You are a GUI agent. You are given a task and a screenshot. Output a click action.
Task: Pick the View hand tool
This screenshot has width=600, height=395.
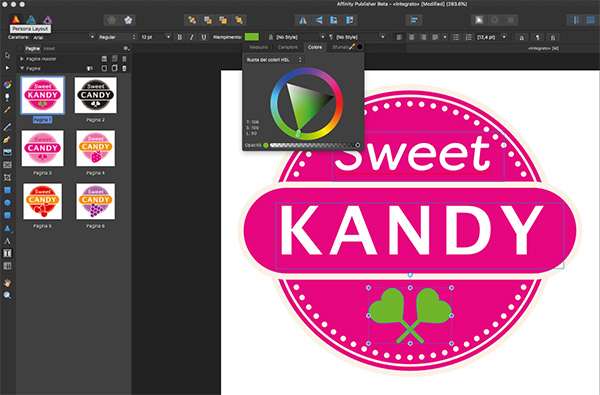[7, 283]
